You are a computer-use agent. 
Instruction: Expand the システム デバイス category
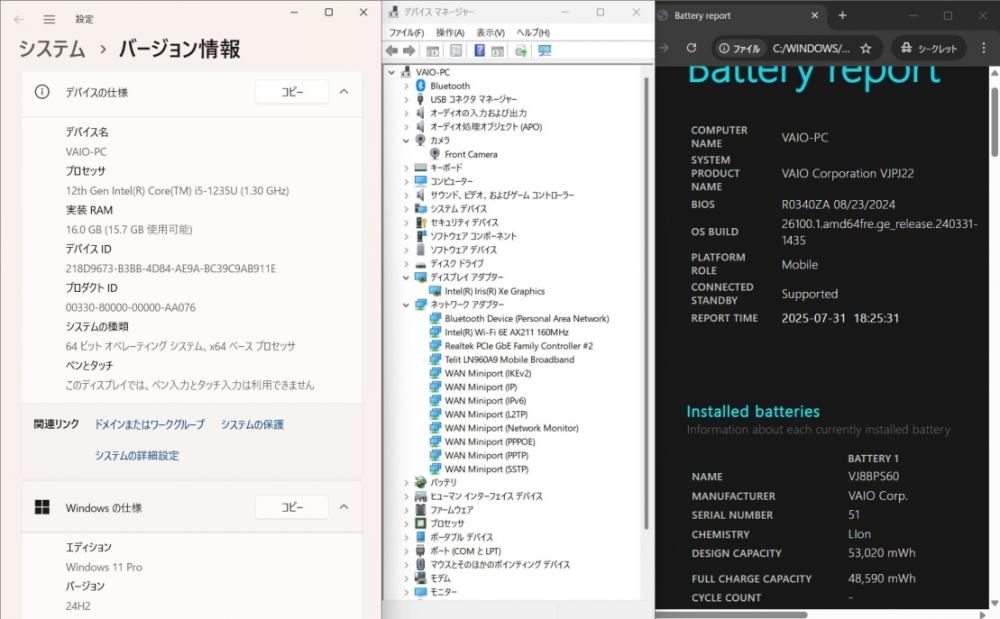406,208
